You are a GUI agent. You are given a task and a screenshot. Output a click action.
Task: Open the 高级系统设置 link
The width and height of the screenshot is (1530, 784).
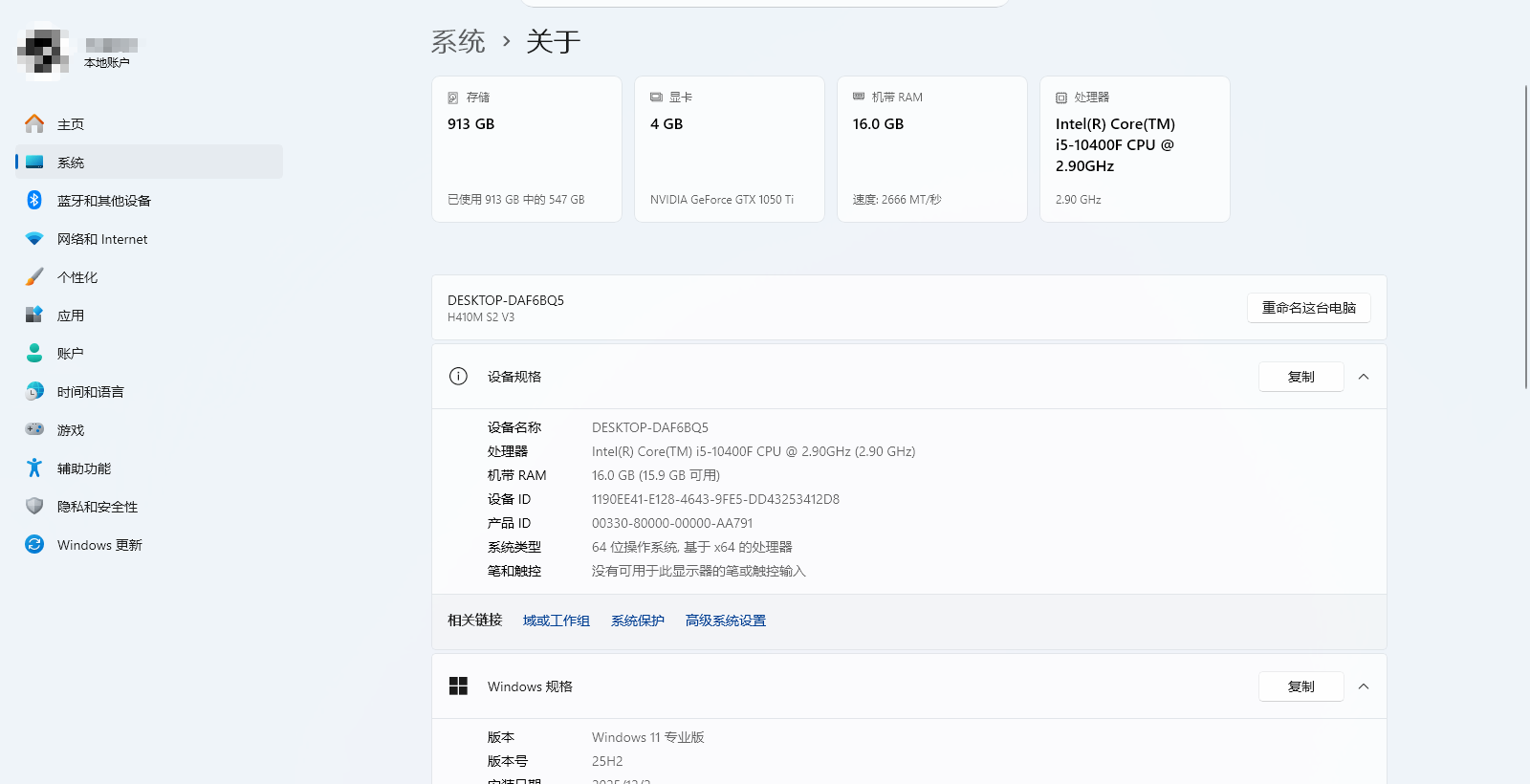point(726,621)
